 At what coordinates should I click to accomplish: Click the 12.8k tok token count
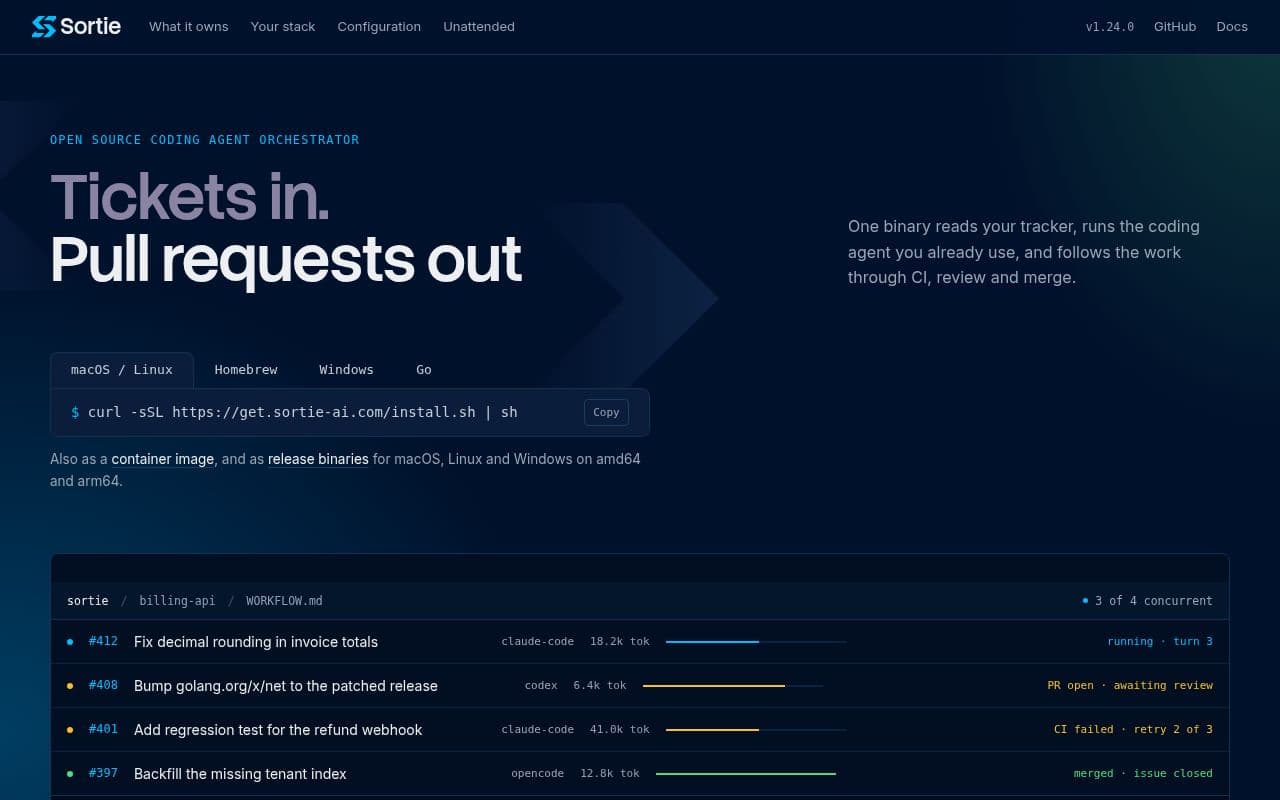pyautogui.click(x=610, y=773)
